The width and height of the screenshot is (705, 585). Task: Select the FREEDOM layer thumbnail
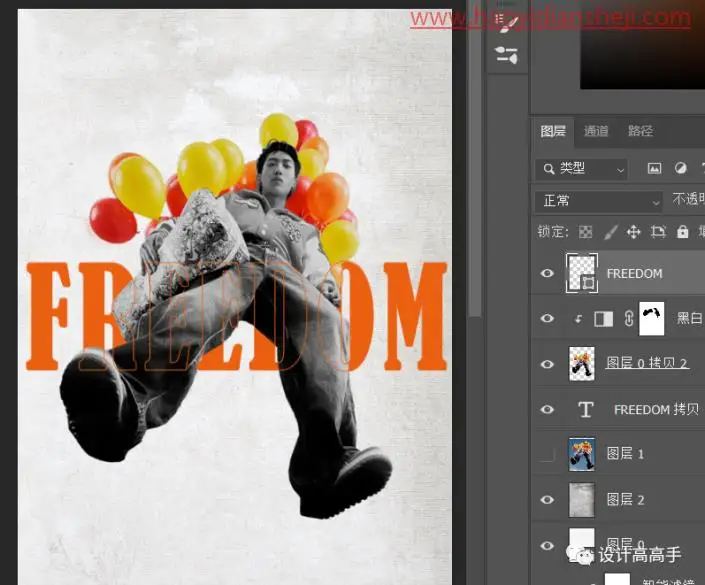coord(582,273)
